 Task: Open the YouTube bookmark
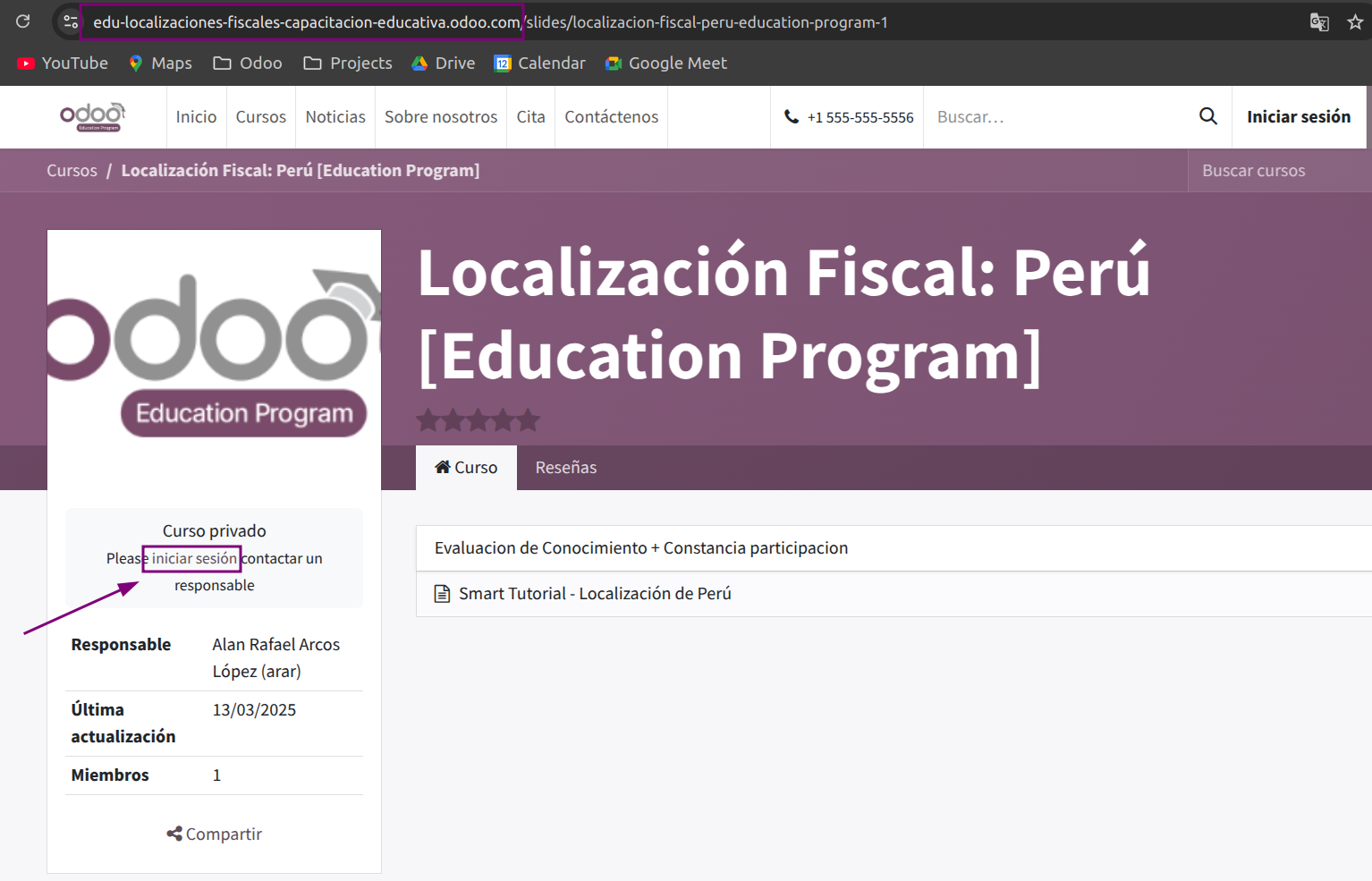[x=63, y=64]
